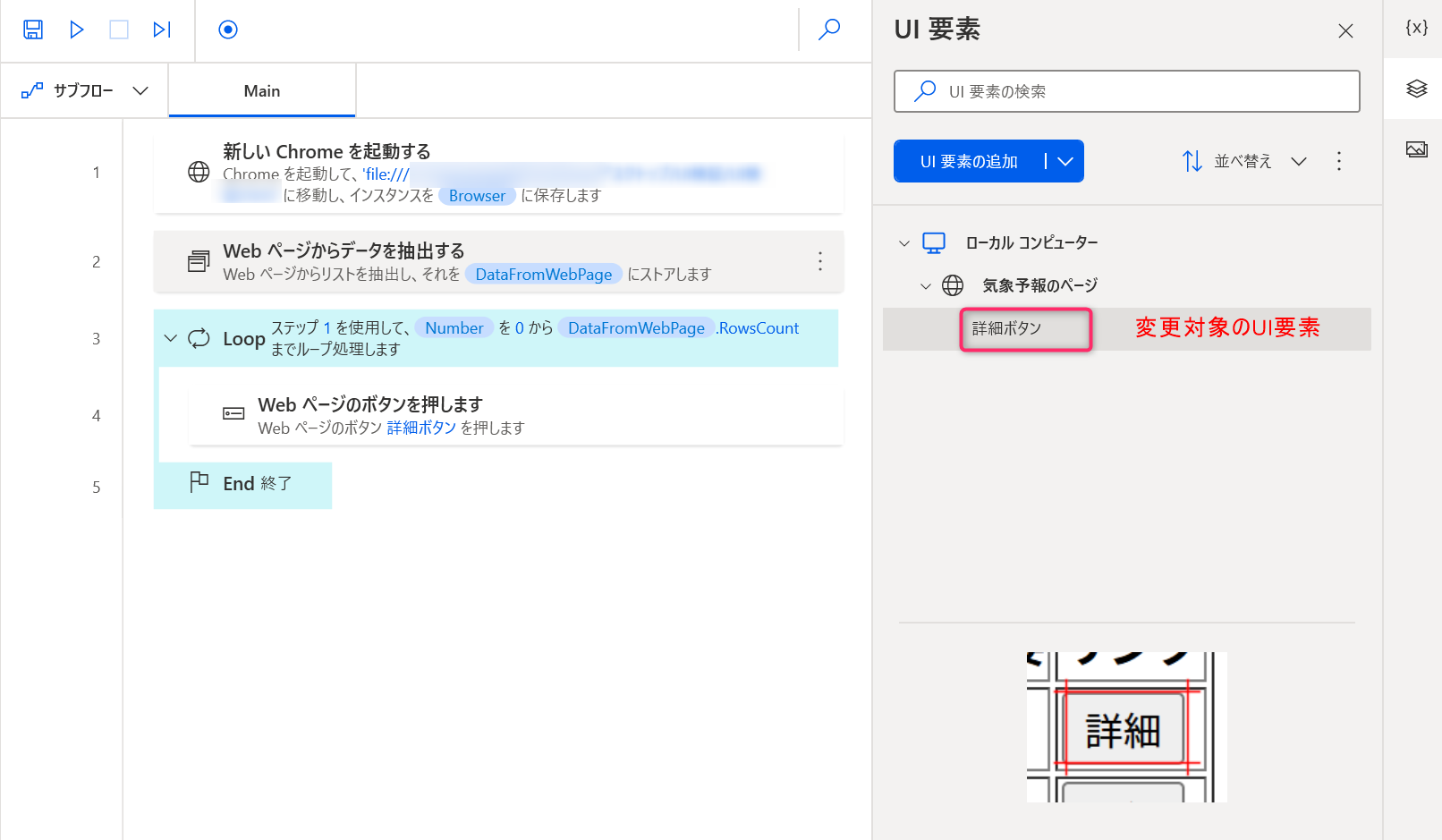This screenshot has height=840, width=1442.
Task: Select the End 終了 action
Action: pyautogui.click(x=242, y=484)
